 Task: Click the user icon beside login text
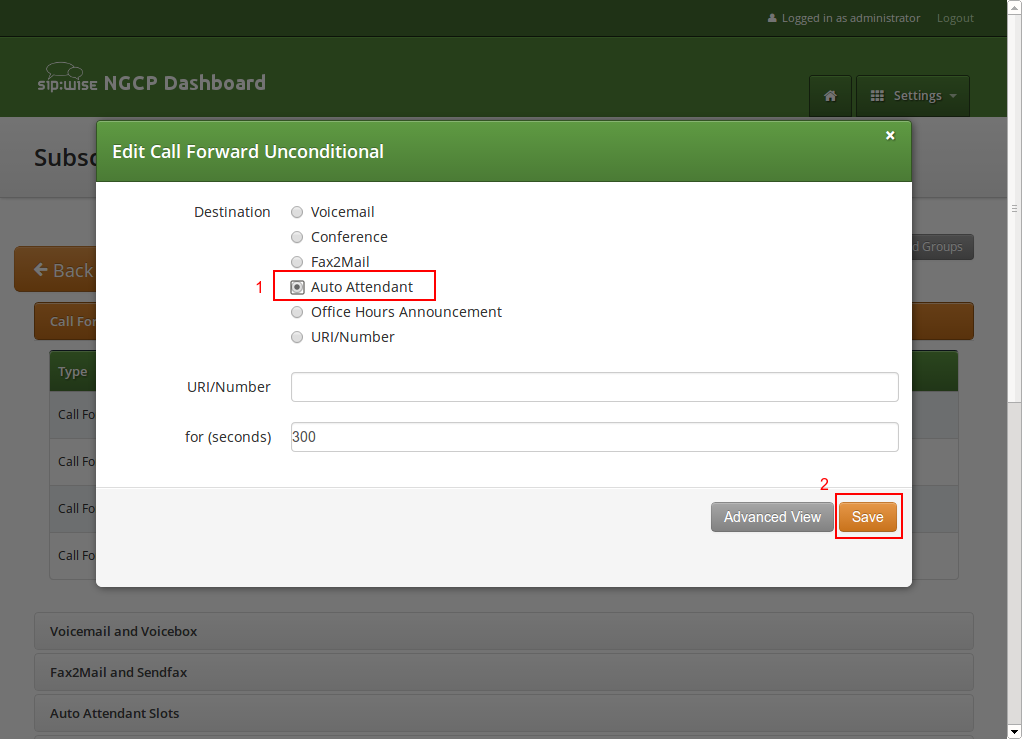[x=772, y=18]
